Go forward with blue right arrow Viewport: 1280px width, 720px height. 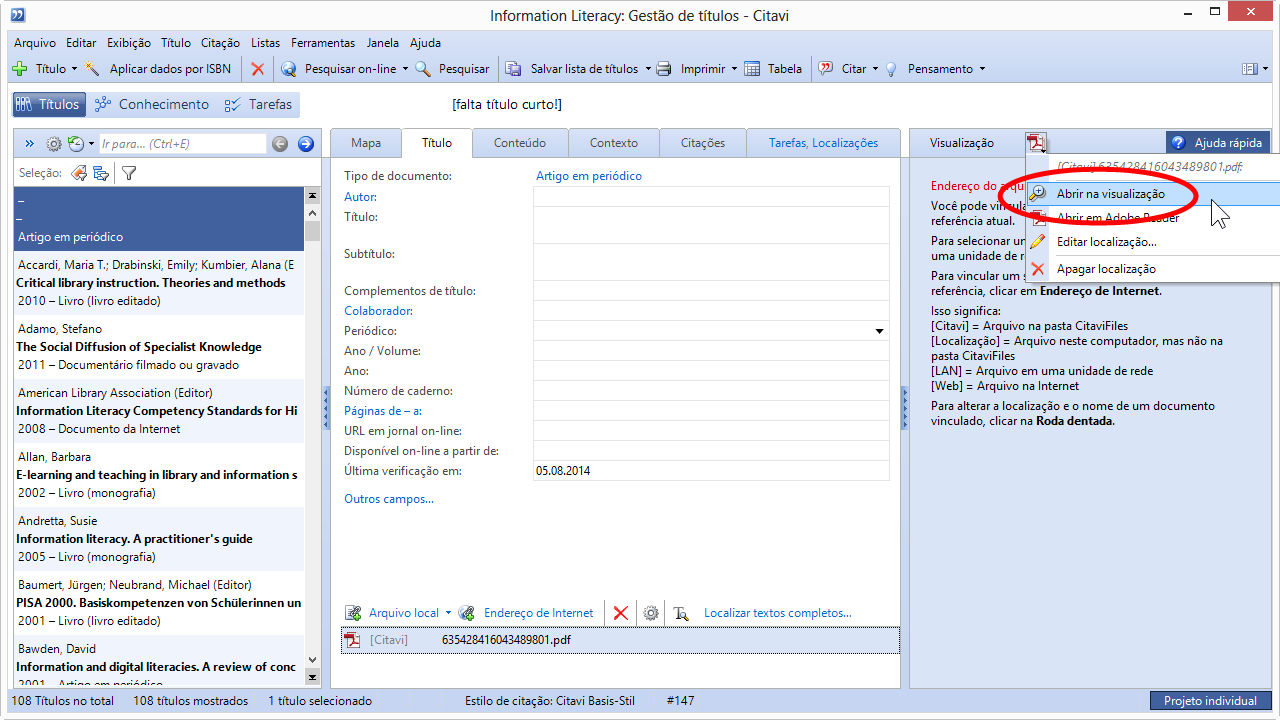click(x=306, y=144)
